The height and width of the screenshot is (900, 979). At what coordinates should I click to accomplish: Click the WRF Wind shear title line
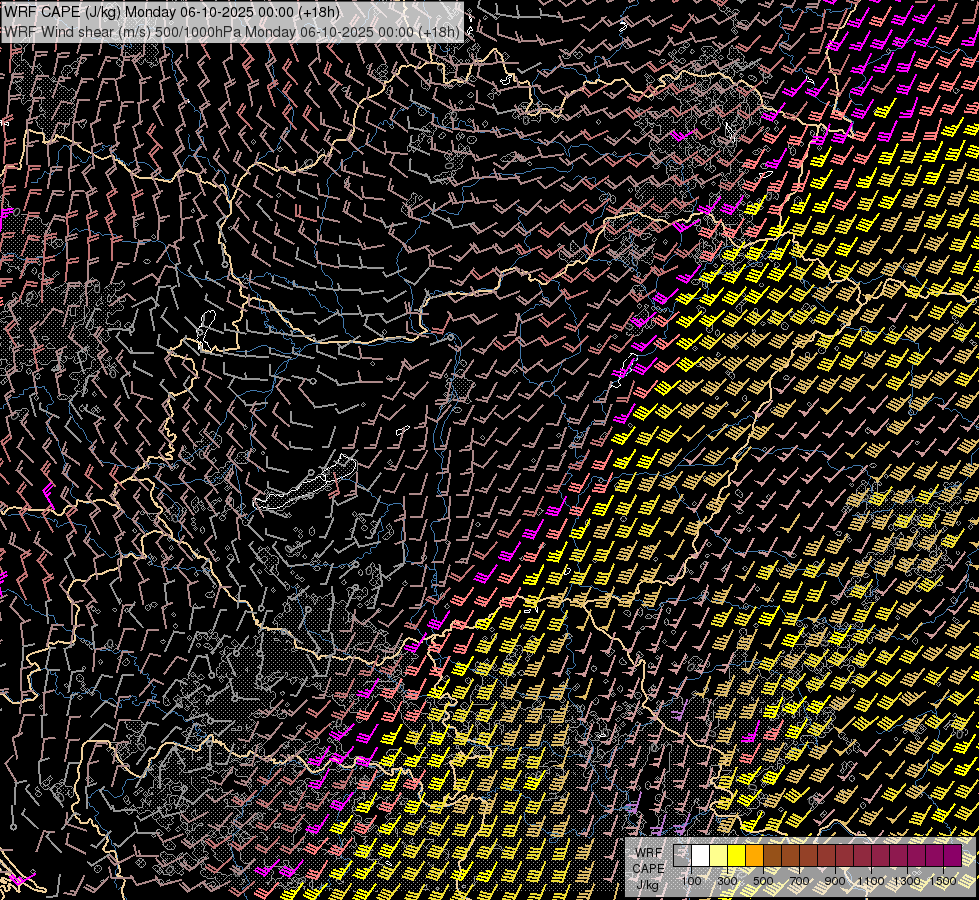pyautogui.click(x=232, y=31)
